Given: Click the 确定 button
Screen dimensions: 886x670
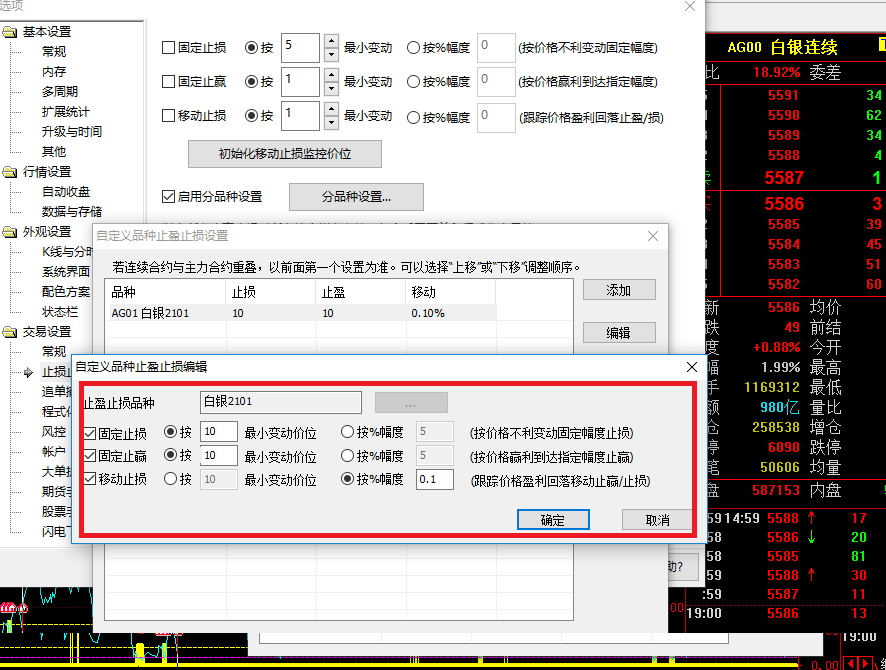Looking at the screenshot, I should (552, 520).
